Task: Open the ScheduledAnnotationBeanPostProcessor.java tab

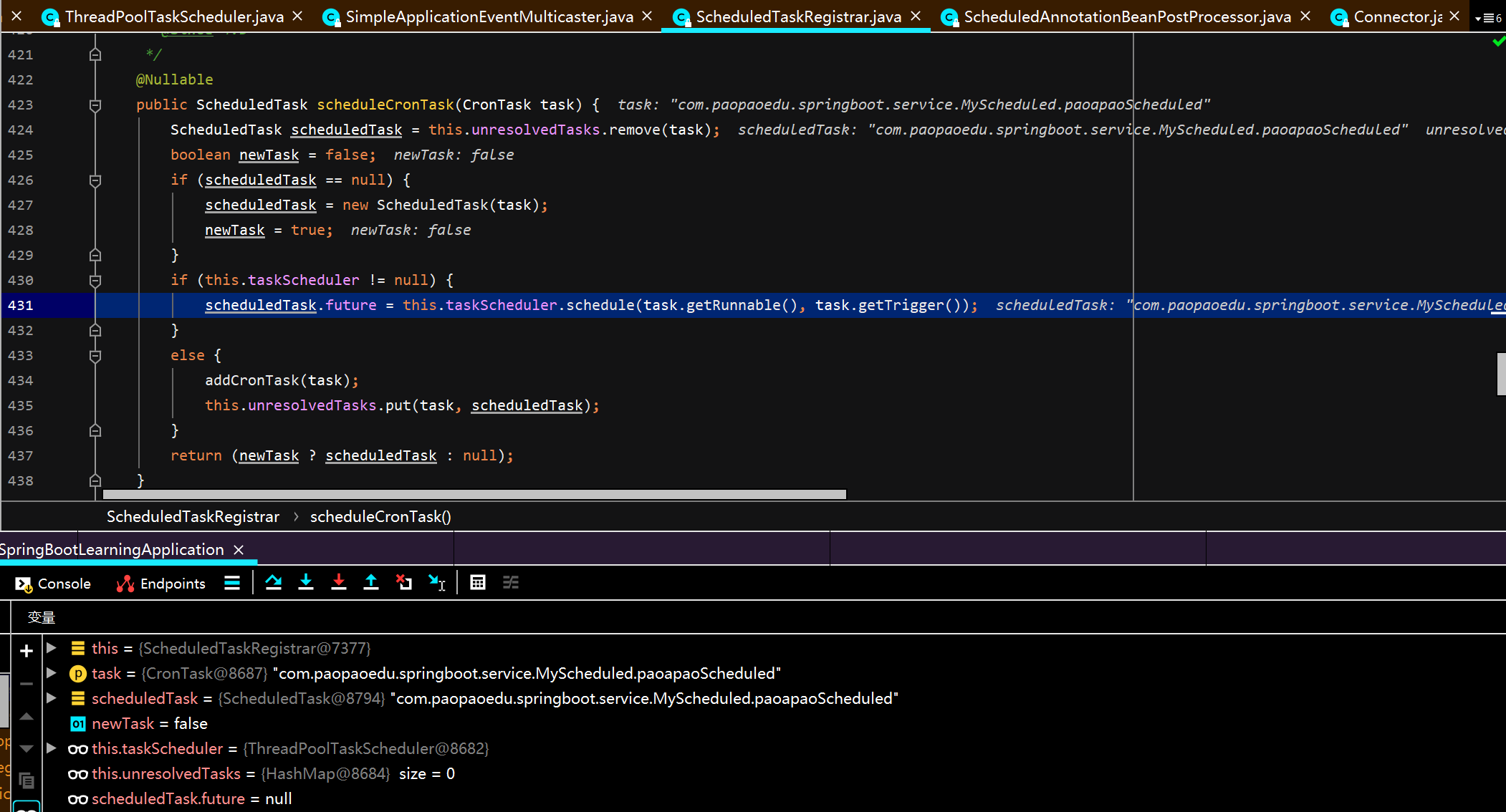Action: (x=1126, y=16)
